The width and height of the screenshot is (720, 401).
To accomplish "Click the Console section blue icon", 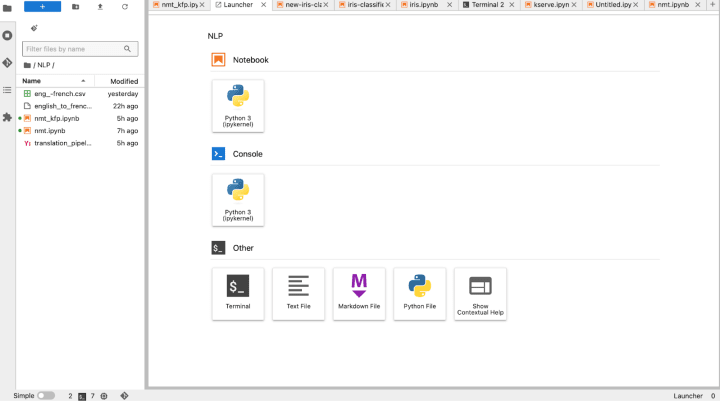I will [x=218, y=154].
